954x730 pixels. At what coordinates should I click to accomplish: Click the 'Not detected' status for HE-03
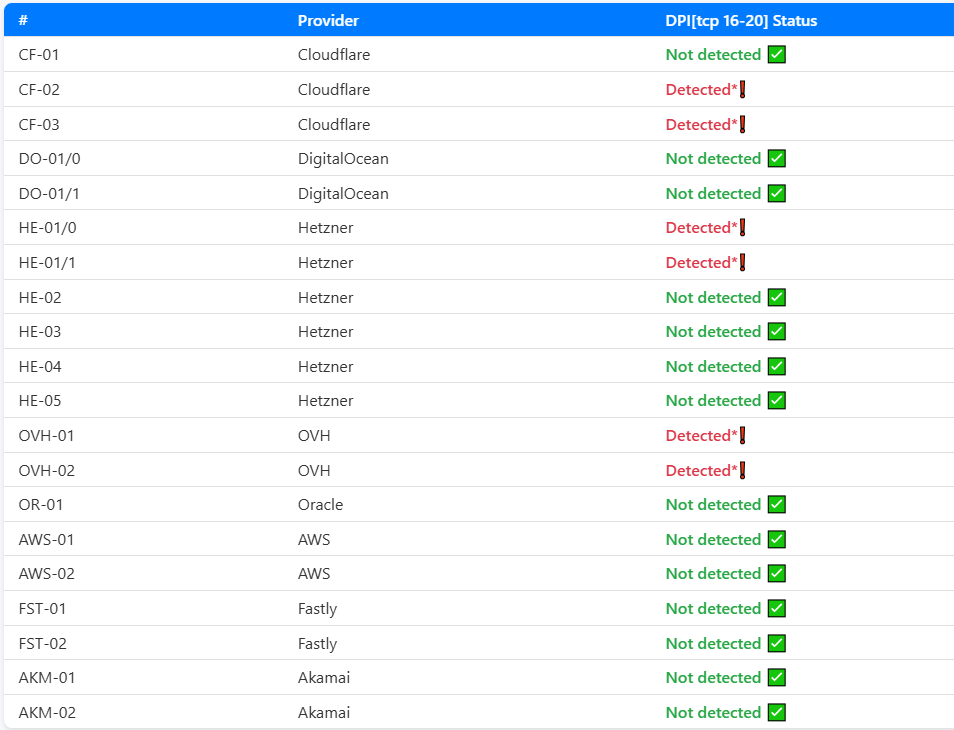(x=713, y=332)
